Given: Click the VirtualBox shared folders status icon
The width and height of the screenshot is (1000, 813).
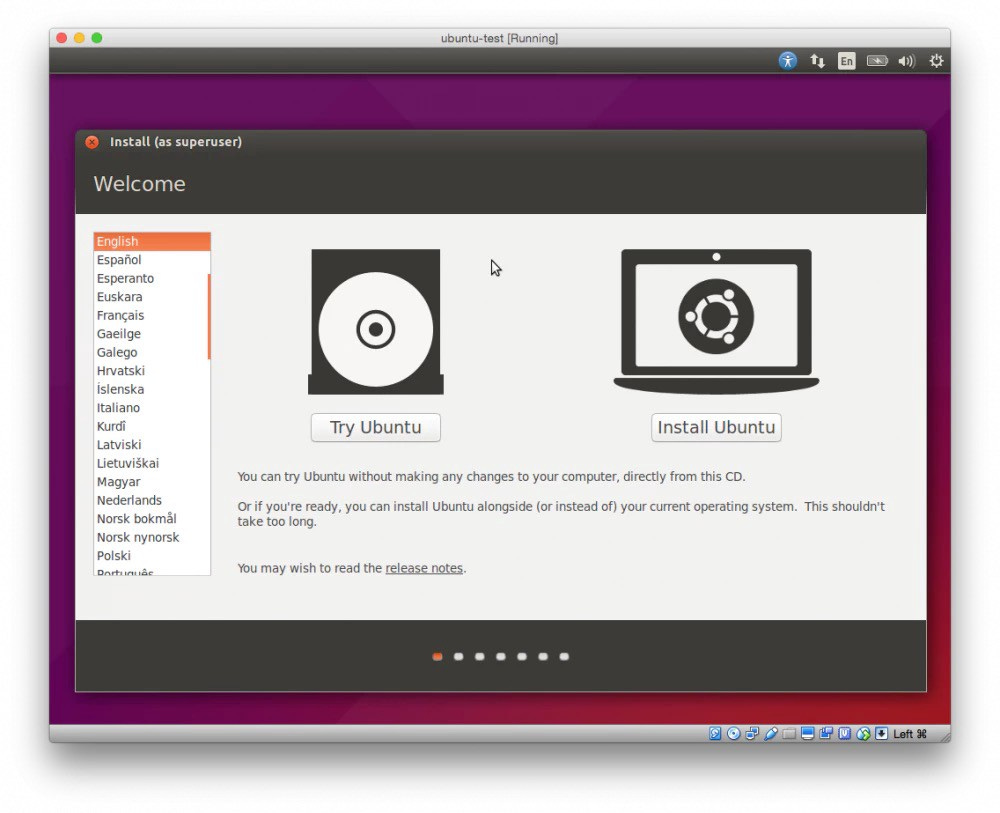Looking at the screenshot, I should (x=789, y=733).
